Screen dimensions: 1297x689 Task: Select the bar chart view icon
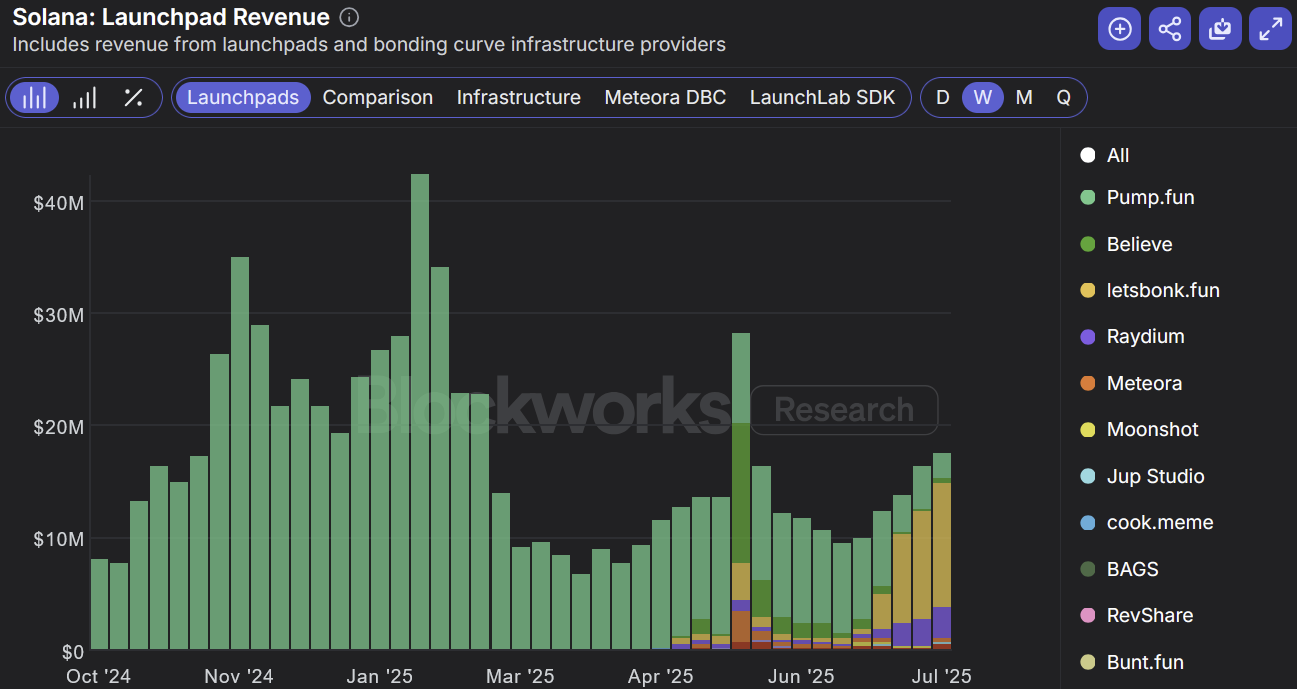pyautogui.click(x=35, y=97)
